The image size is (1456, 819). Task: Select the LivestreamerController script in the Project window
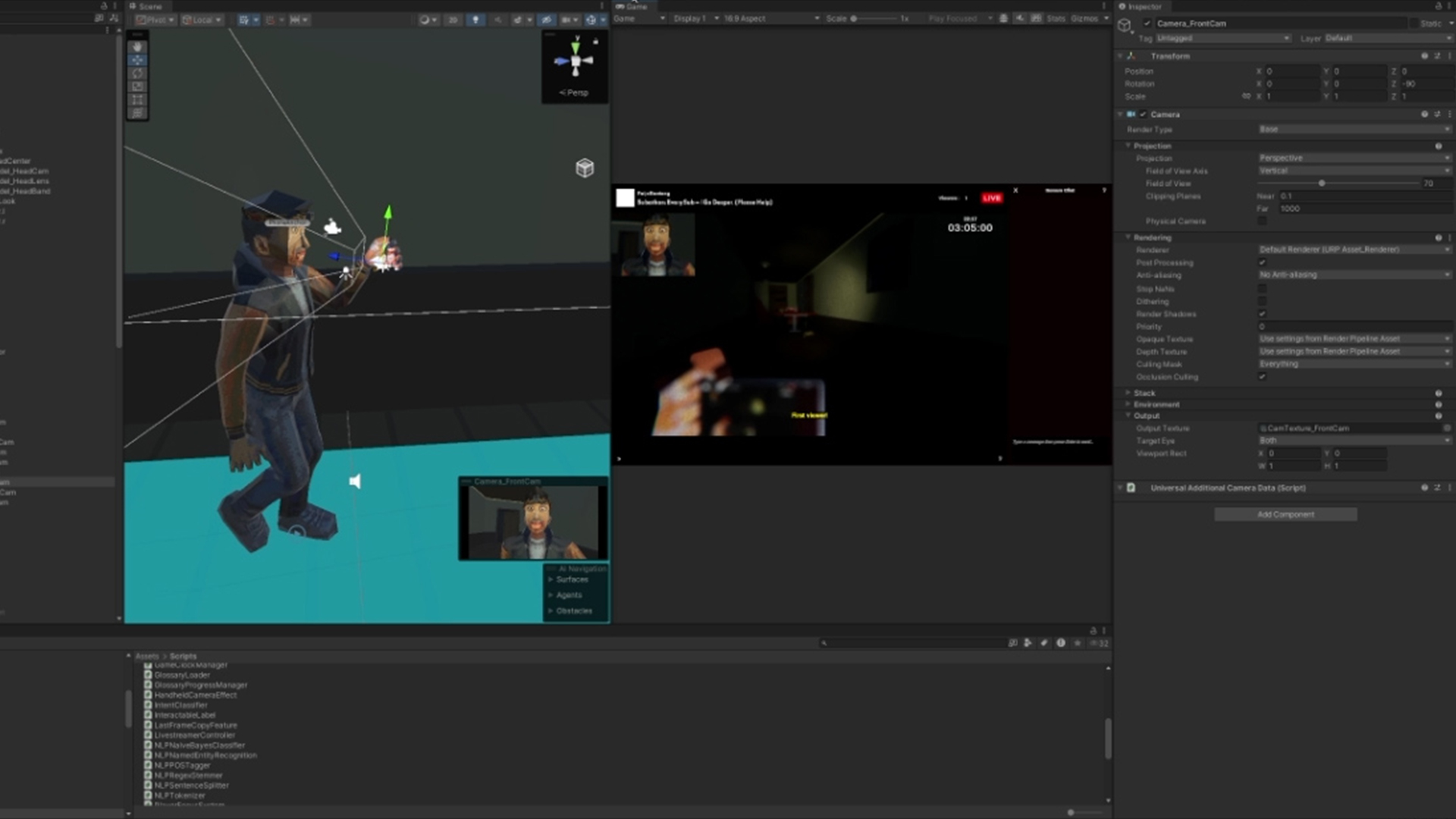(x=193, y=735)
